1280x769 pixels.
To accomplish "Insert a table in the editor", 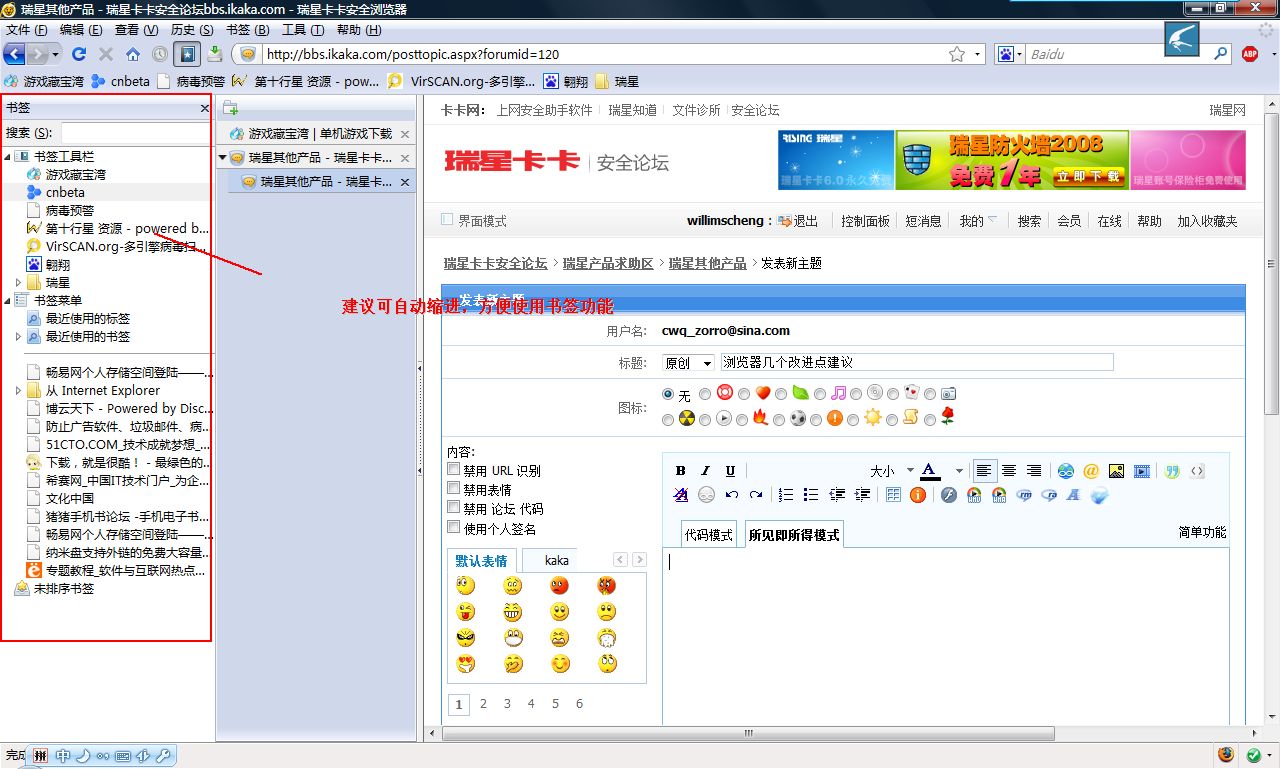I will (x=893, y=495).
